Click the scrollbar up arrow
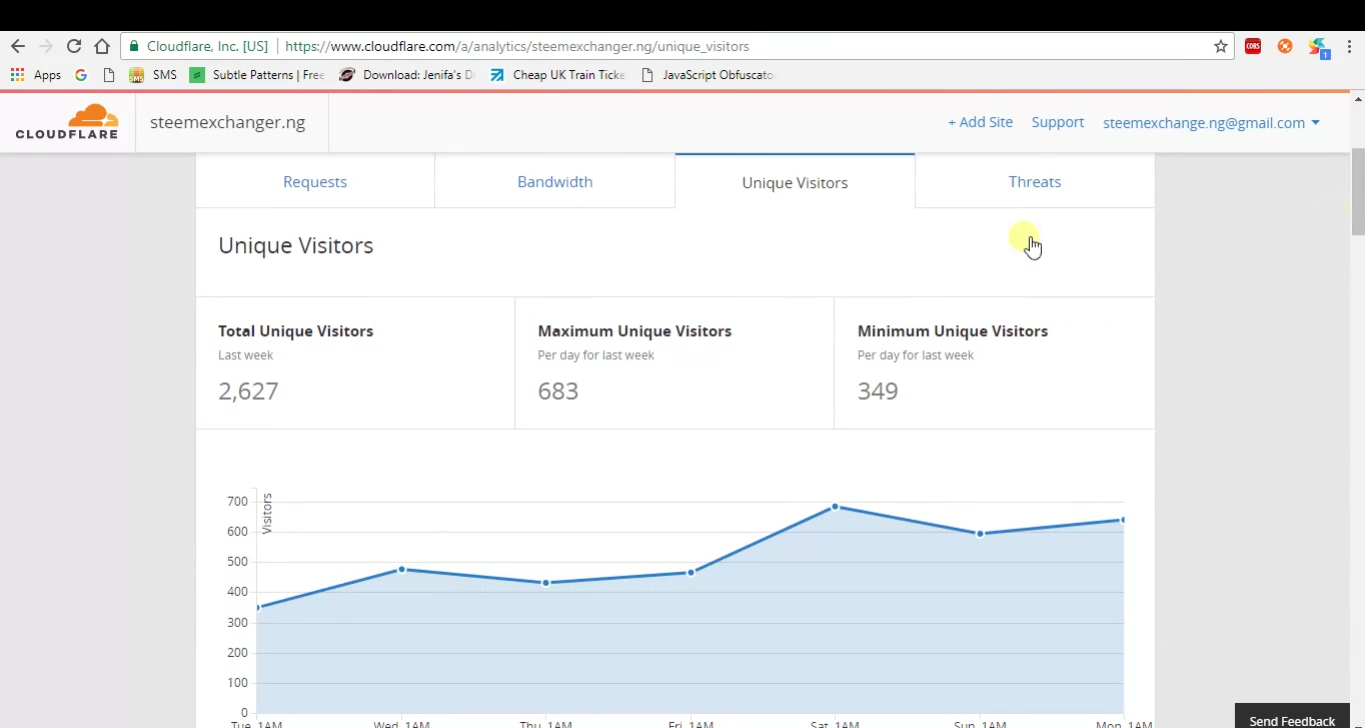1365x728 pixels. pyautogui.click(x=1358, y=99)
